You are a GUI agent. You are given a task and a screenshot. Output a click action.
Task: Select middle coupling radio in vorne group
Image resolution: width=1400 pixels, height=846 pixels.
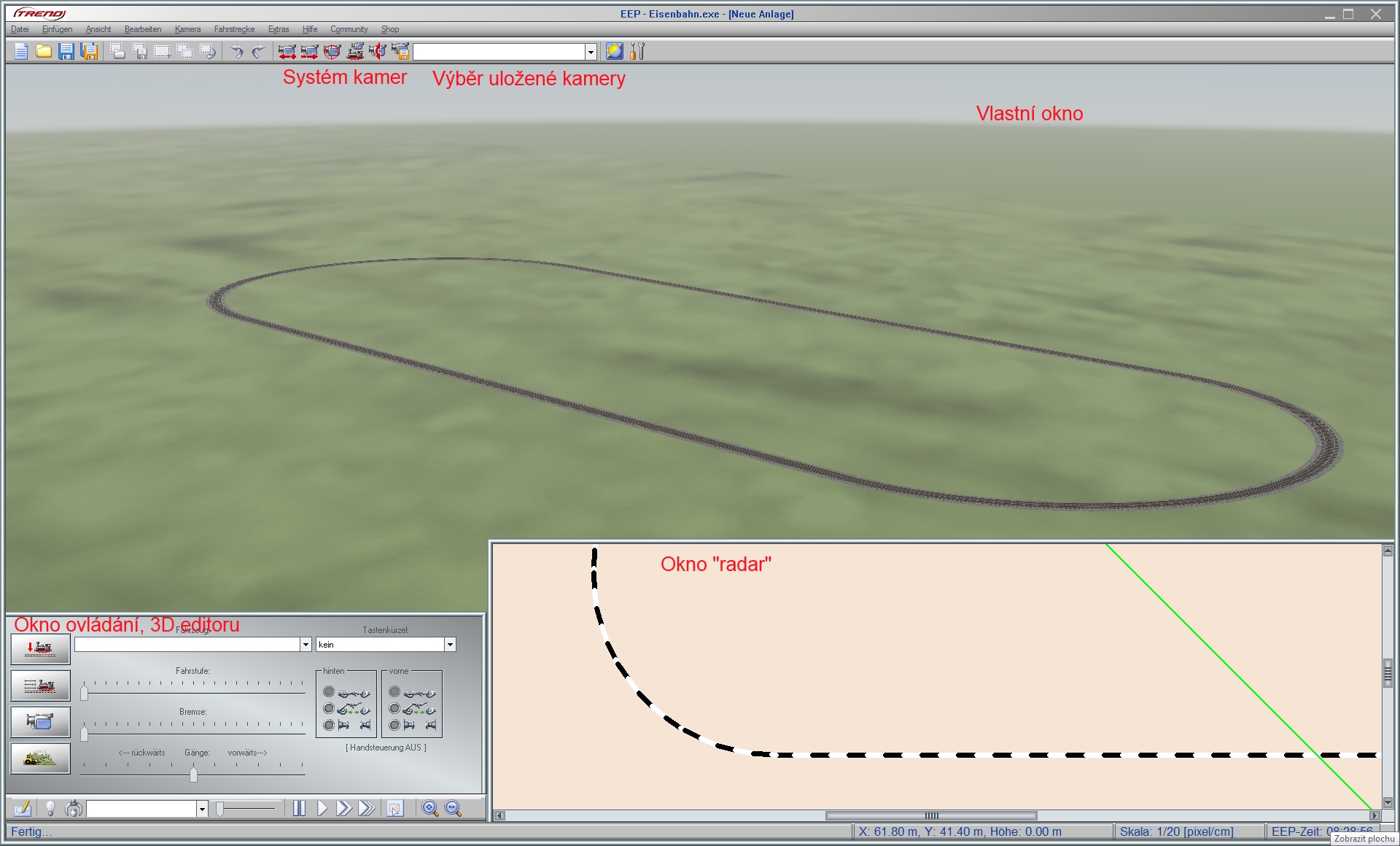(394, 708)
